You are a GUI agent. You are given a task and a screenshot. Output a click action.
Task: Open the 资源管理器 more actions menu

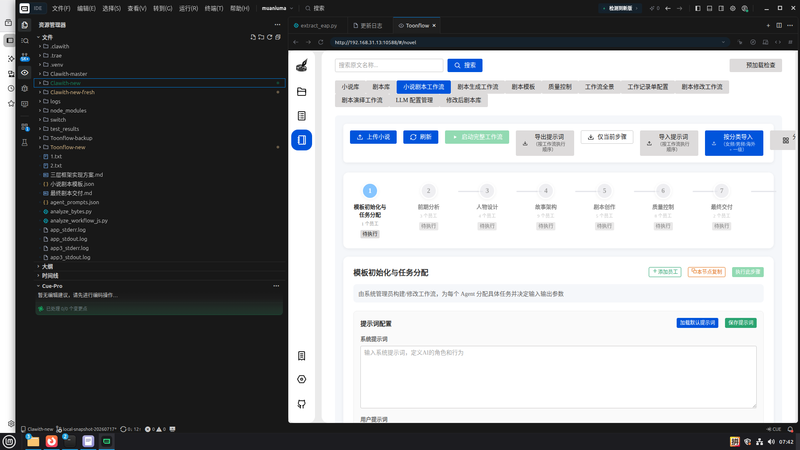(x=277, y=24)
